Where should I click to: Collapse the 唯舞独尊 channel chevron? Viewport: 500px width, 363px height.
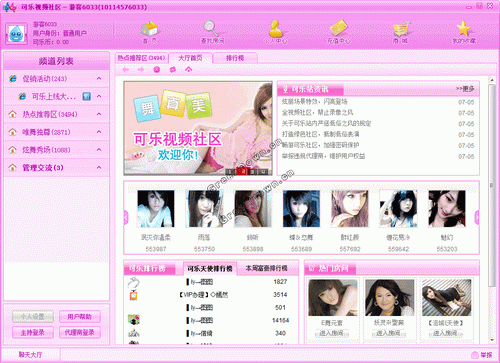tap(99, 132)
